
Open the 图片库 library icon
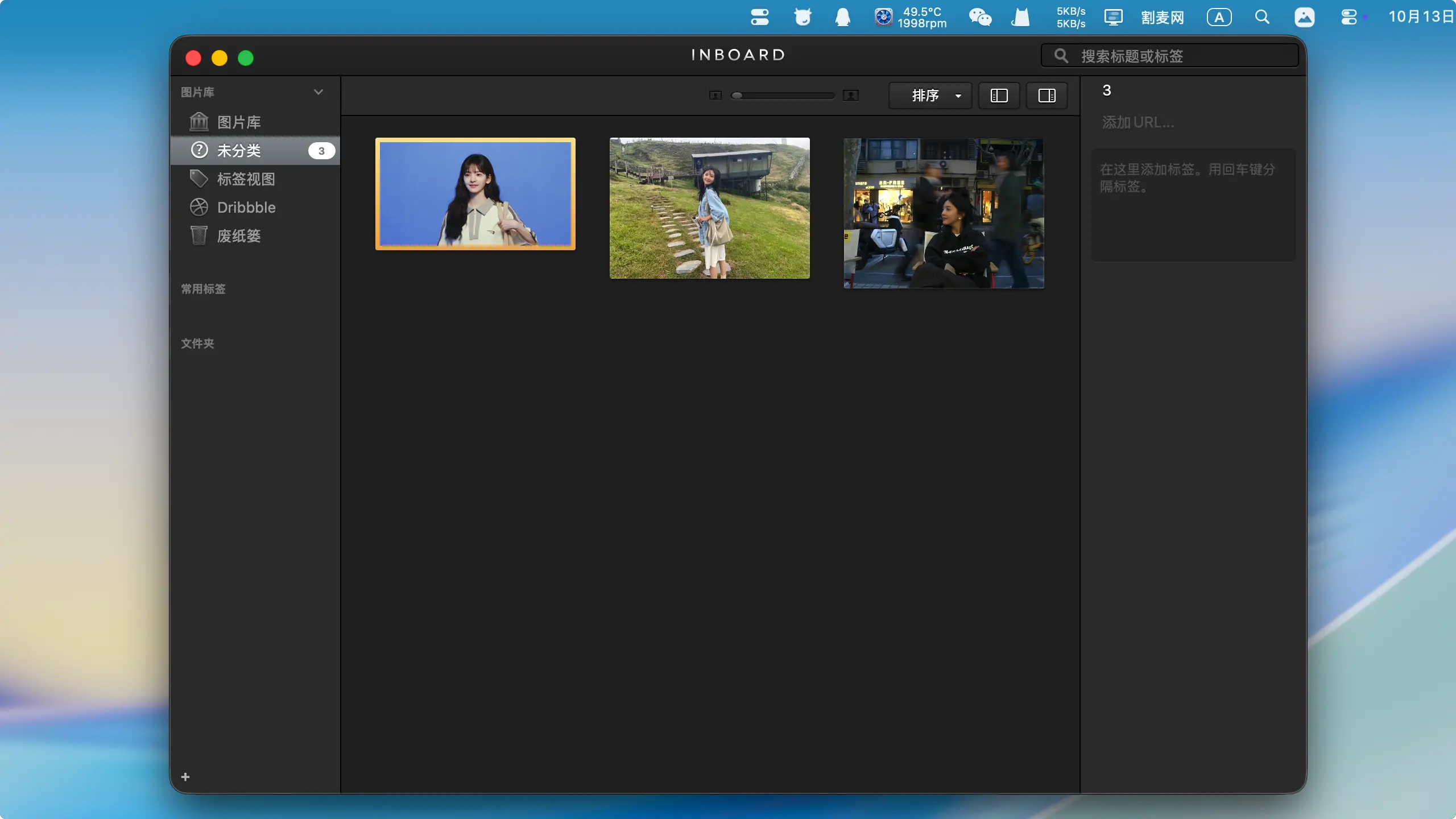pyautogui.click(x=198, y=122)
